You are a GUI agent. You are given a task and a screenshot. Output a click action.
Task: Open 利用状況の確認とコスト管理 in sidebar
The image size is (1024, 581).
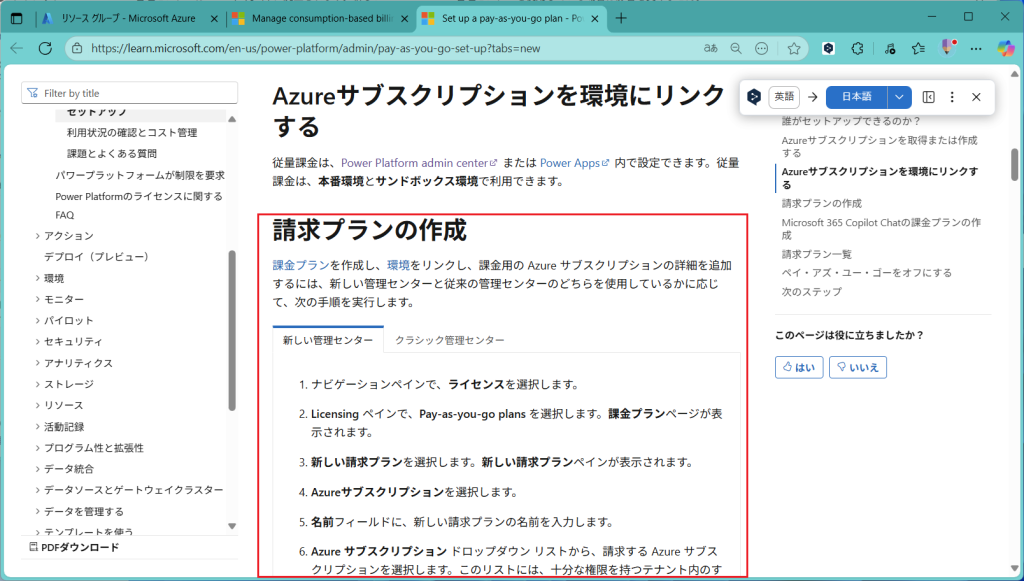tap(132, 133)
